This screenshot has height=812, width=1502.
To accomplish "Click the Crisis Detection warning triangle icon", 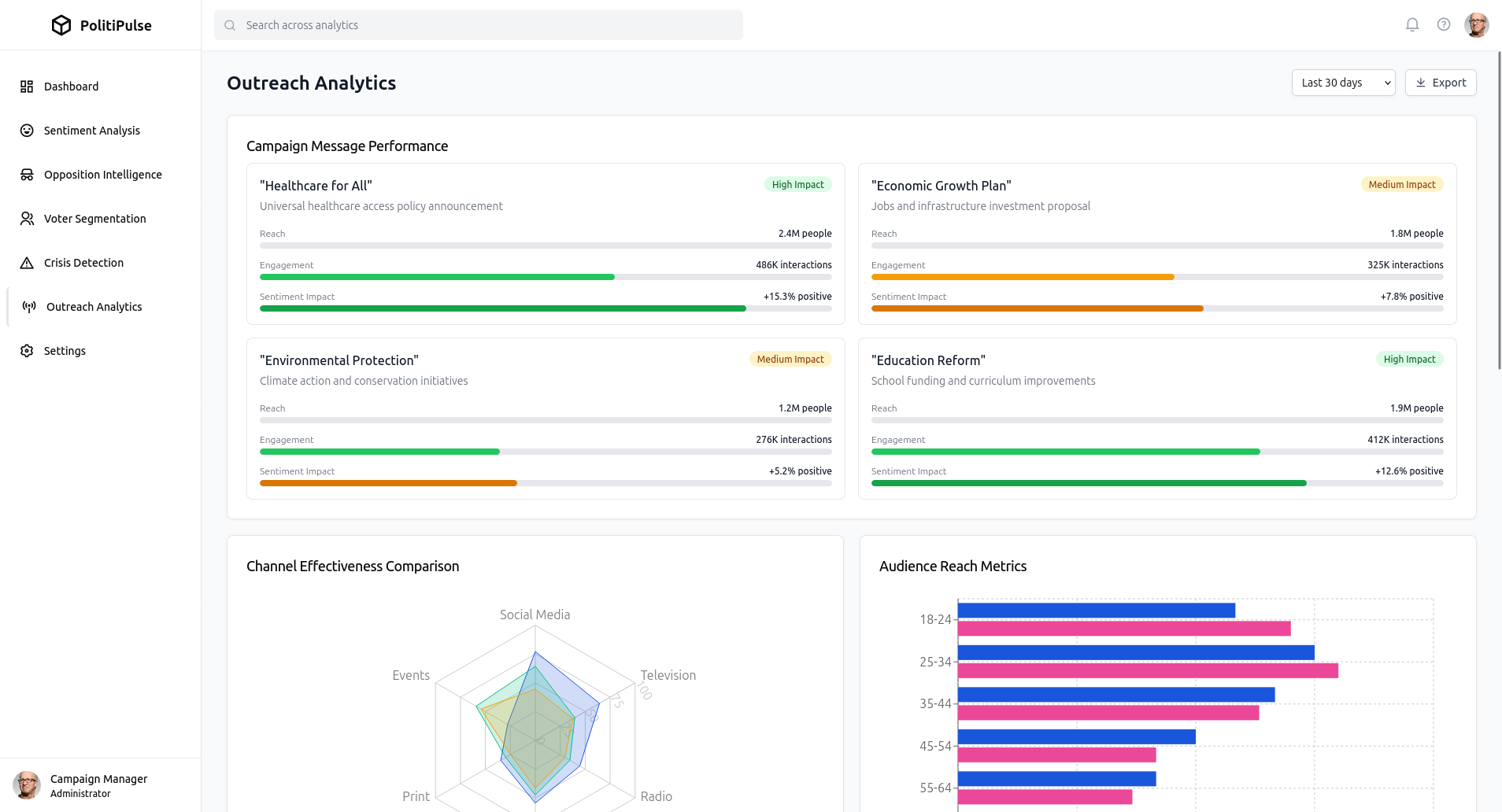I will 27,263.
